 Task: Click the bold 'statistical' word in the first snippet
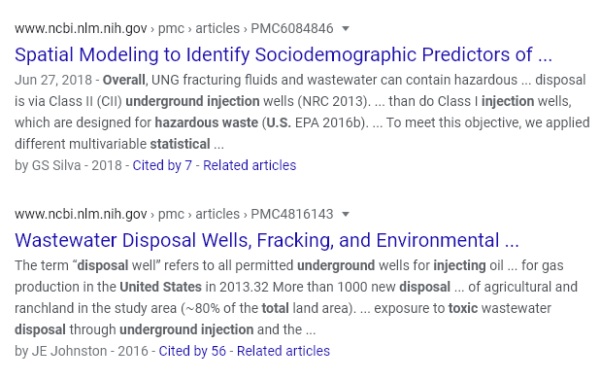(x=180, y=144)
